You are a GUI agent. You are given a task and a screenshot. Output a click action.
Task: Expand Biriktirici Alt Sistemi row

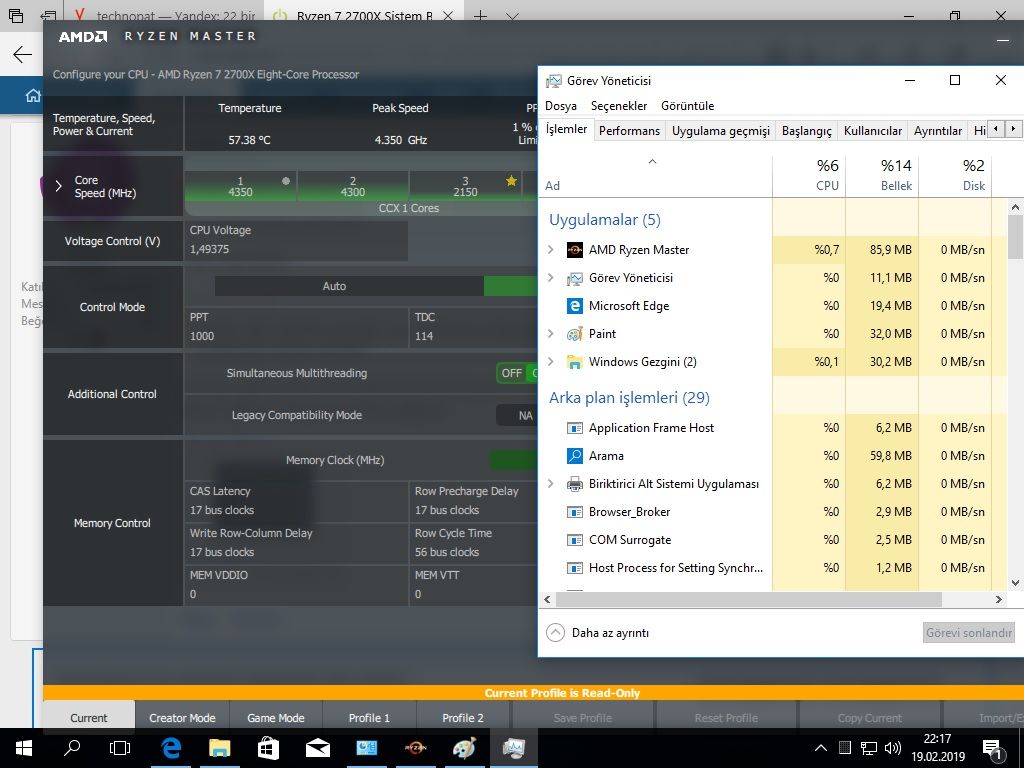click(x=551, y=484)
